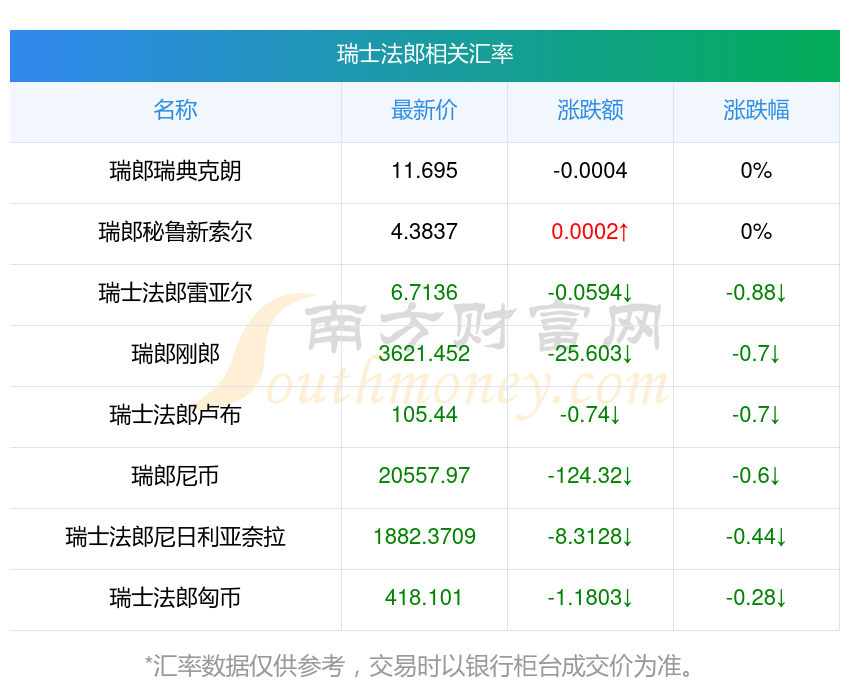Click the change value -0.74↓
850x698 pixels.
(x=590, y=415)
